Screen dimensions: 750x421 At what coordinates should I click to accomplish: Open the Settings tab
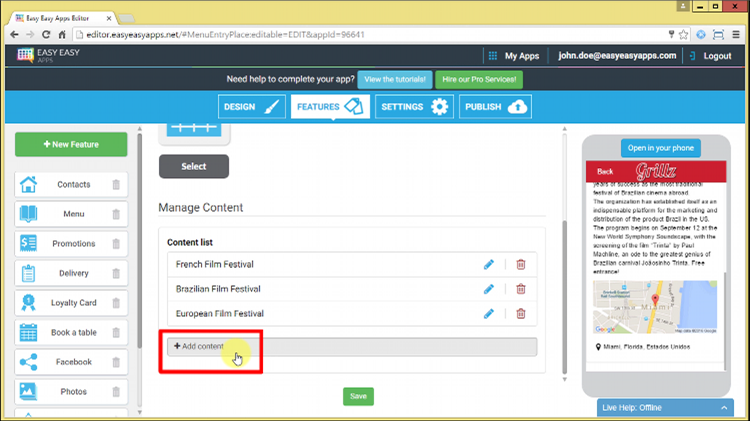[x=414, y=107]
